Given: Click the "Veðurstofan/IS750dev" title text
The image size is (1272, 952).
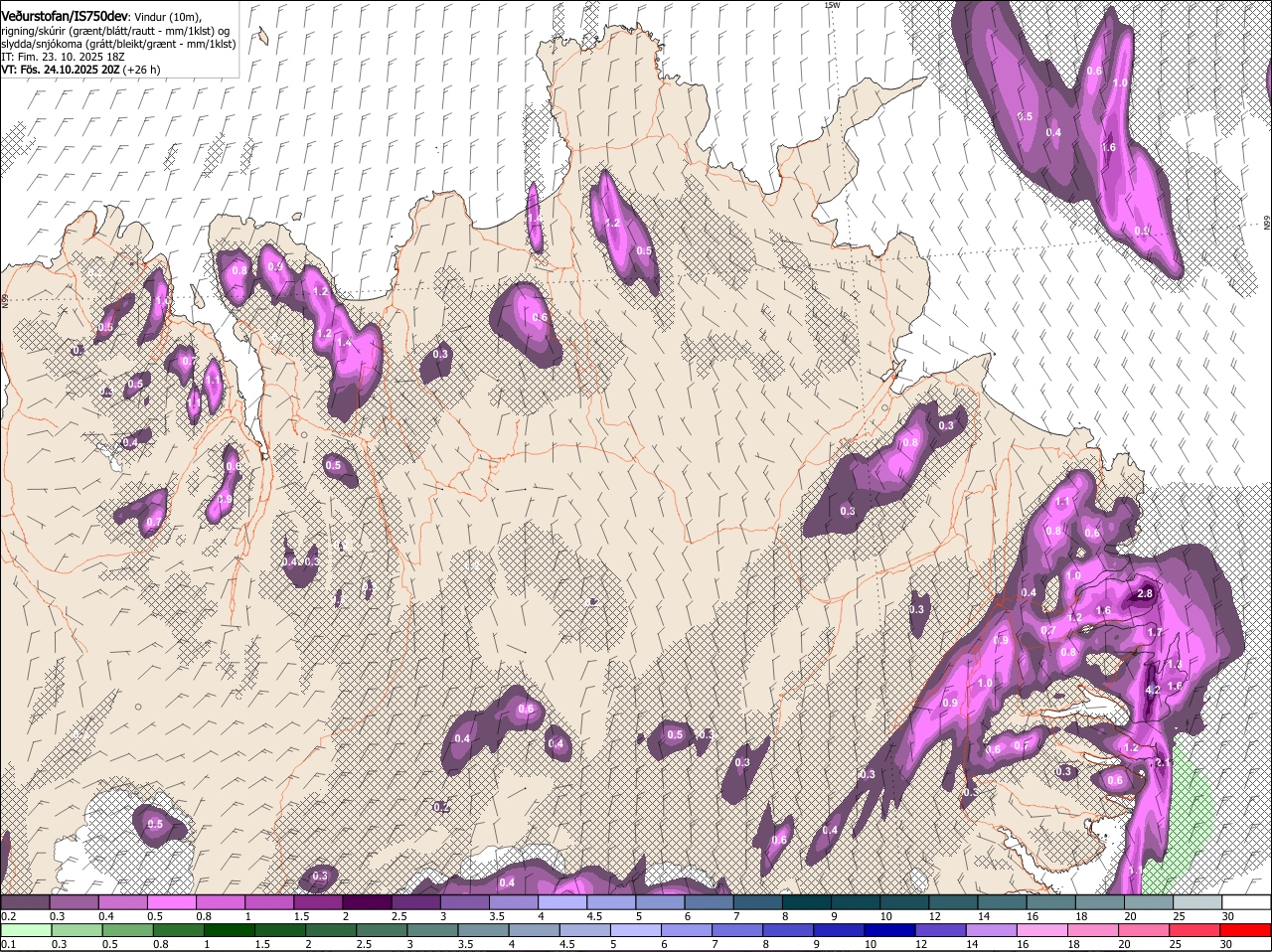Looking at the screenshot, I should point(65,16).
